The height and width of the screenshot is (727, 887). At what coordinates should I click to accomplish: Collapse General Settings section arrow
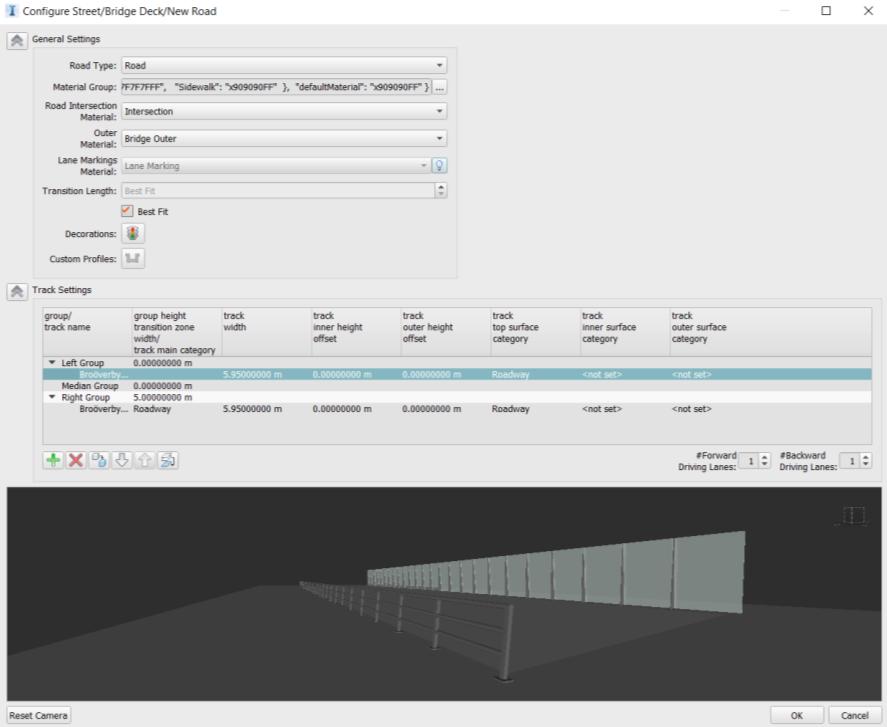[17, 40]
